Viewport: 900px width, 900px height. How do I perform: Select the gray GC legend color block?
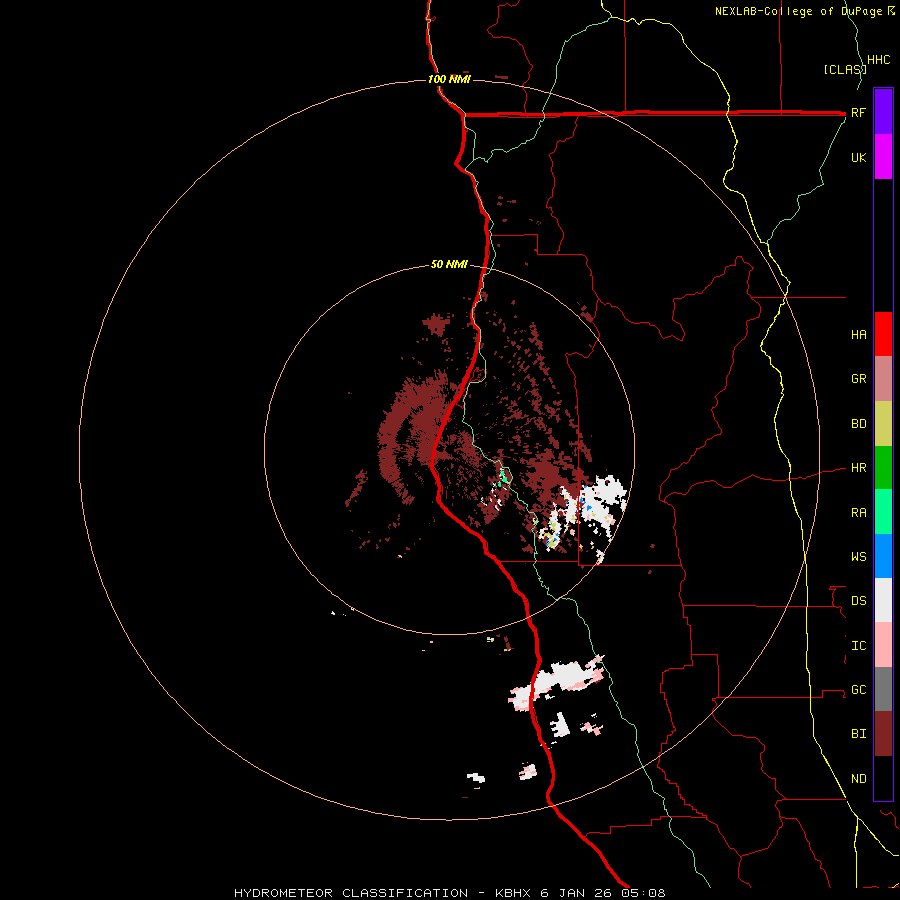coord(883,689)
